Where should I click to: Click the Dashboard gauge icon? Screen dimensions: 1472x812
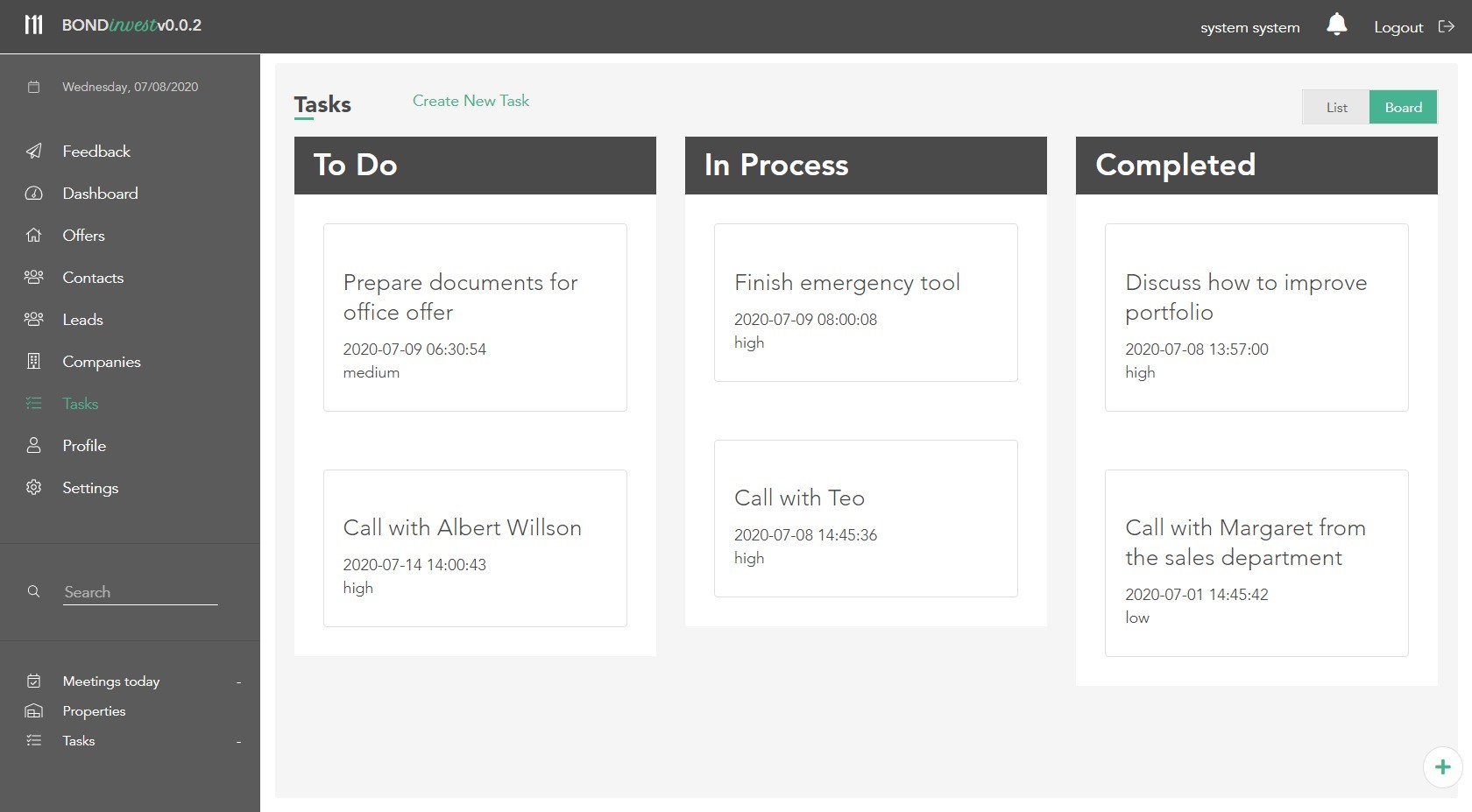click(33, 194)
